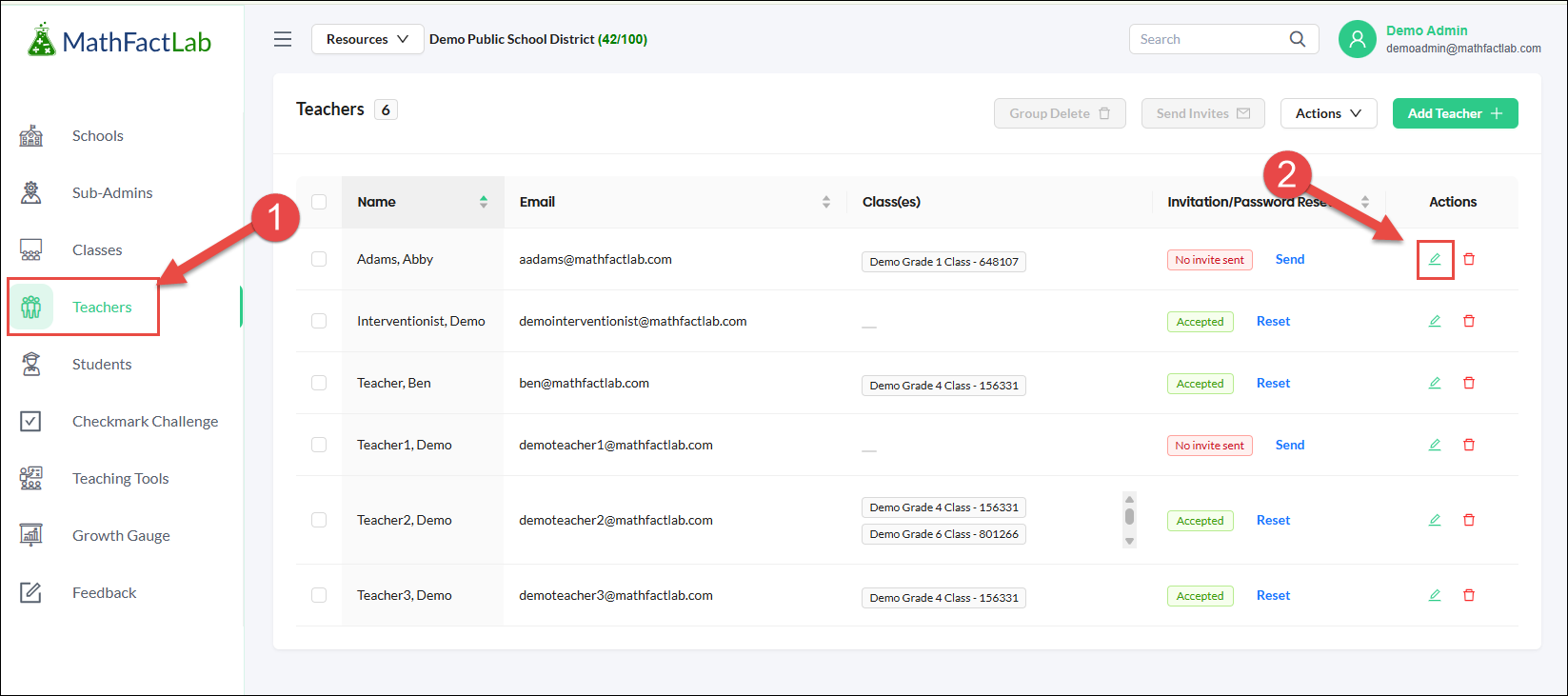Click the Demo Grade 6 Class - 801266 tag
The height and width of the screenshot is (696, 1568).
pyautogui.click(x=943, y=534)
